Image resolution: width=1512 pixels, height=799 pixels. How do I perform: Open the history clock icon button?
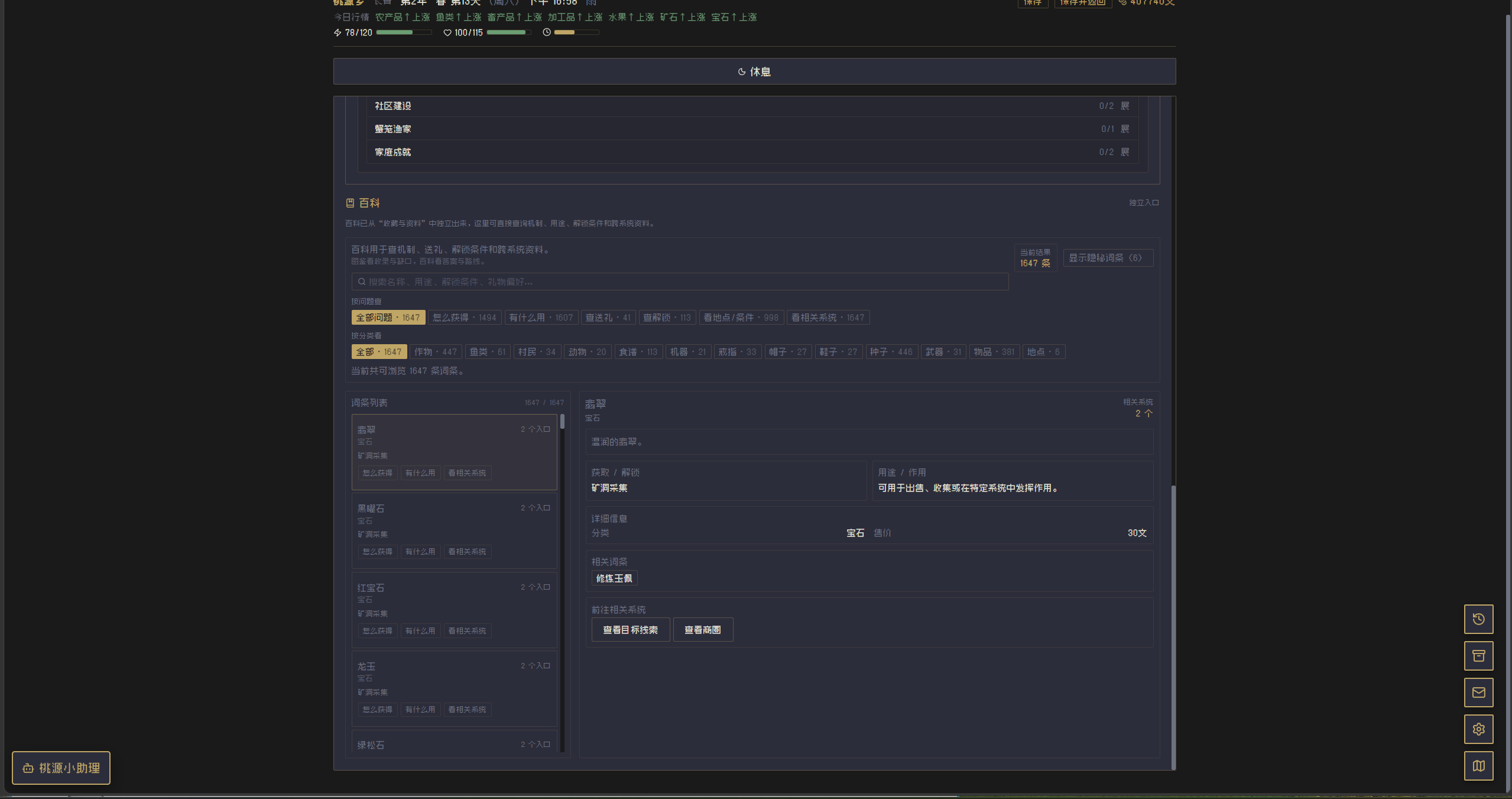(x=1478, y=619)
